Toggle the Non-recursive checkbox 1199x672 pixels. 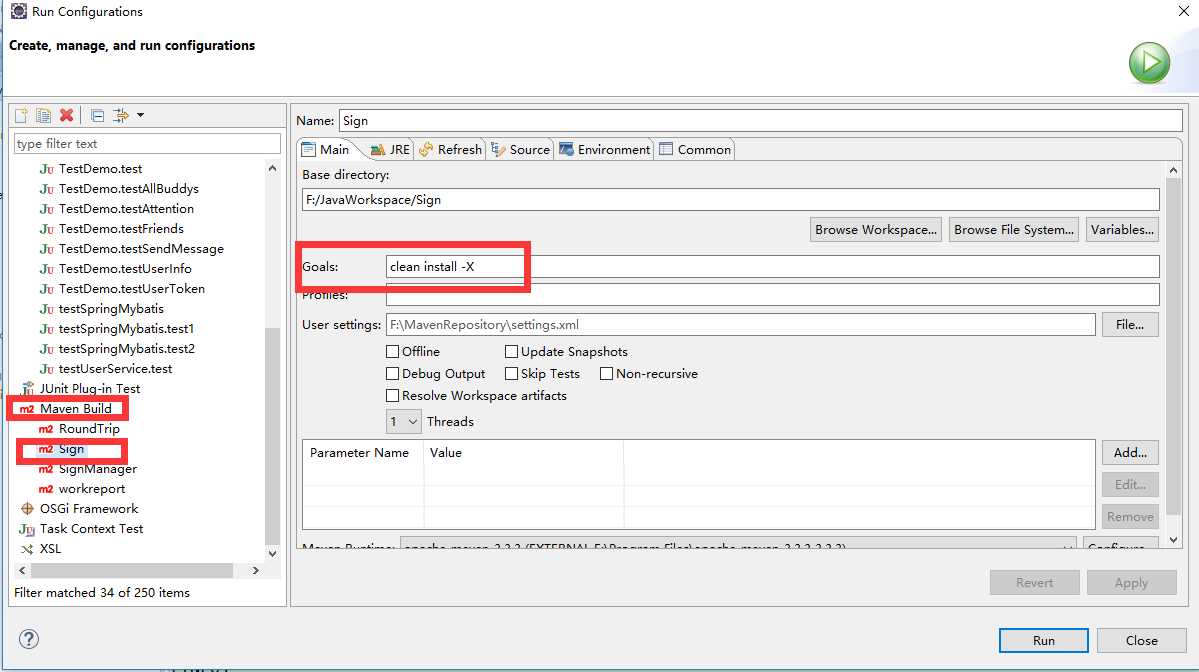(x=606, y=374)
